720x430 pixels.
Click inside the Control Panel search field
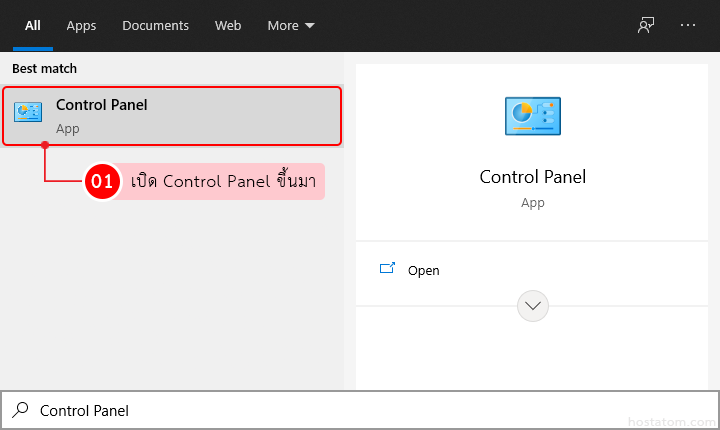coord(300,410)
